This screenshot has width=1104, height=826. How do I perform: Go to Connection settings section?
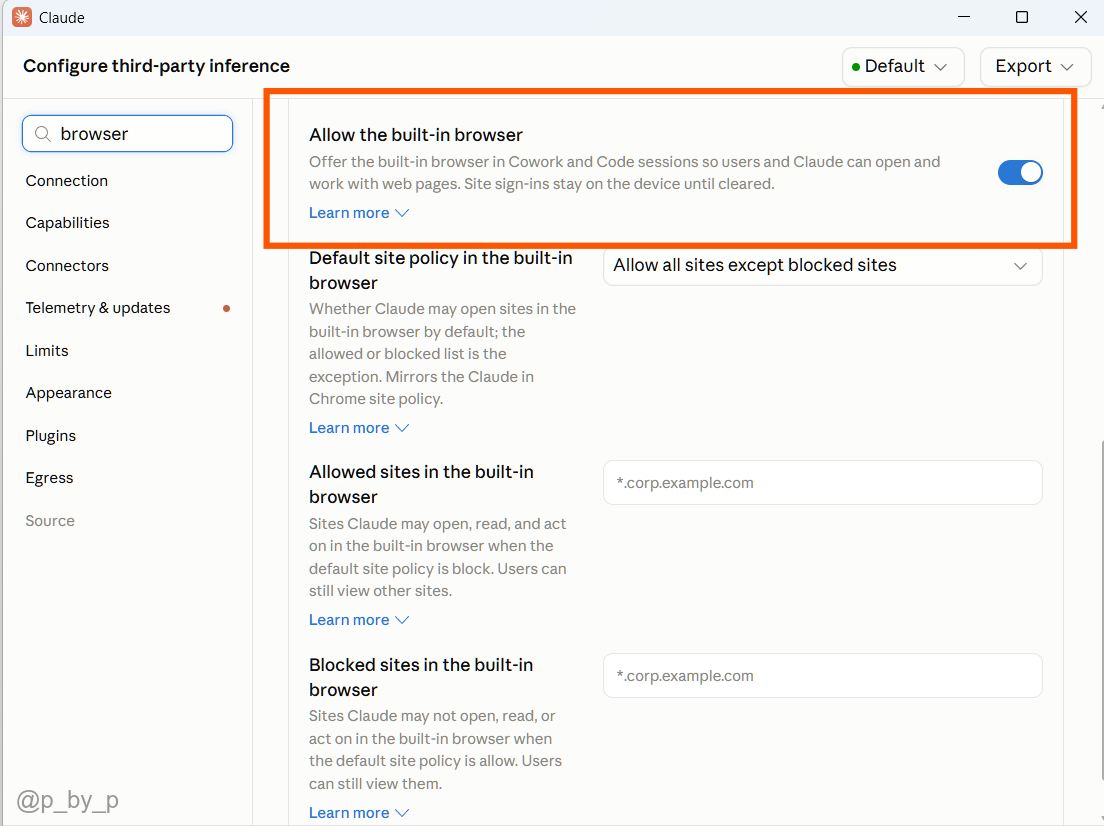pyautogui.click(x=67, y=181)
